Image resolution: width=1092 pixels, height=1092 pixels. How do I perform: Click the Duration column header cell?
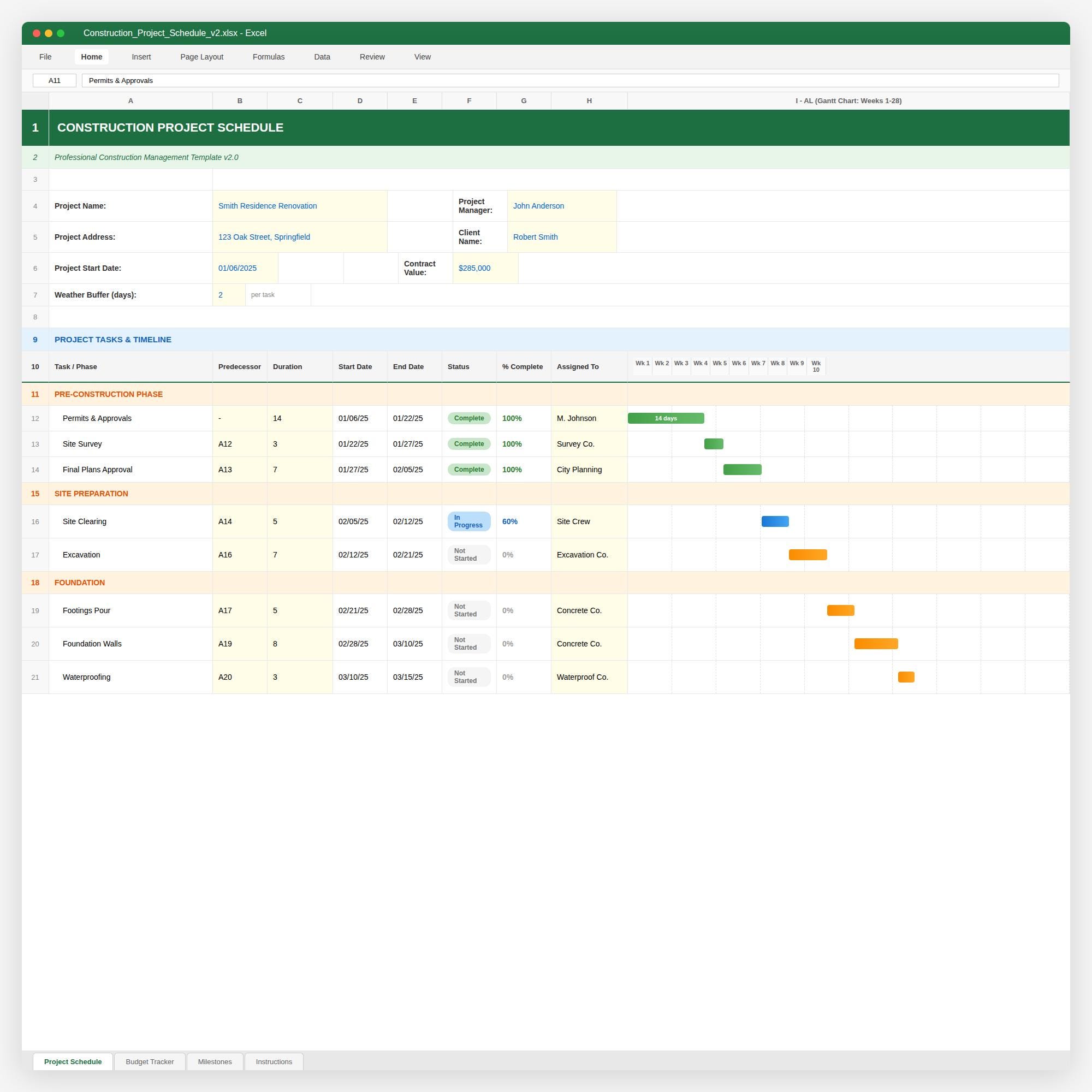tap(300, 367)
